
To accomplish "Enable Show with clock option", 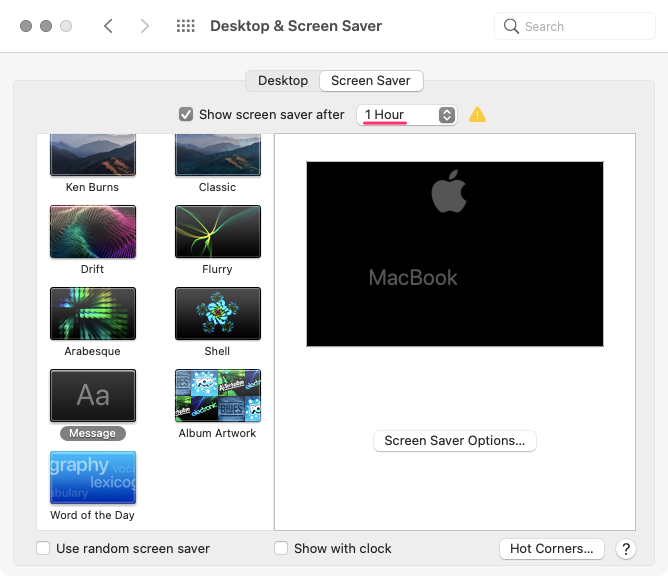I will point(281,548).
